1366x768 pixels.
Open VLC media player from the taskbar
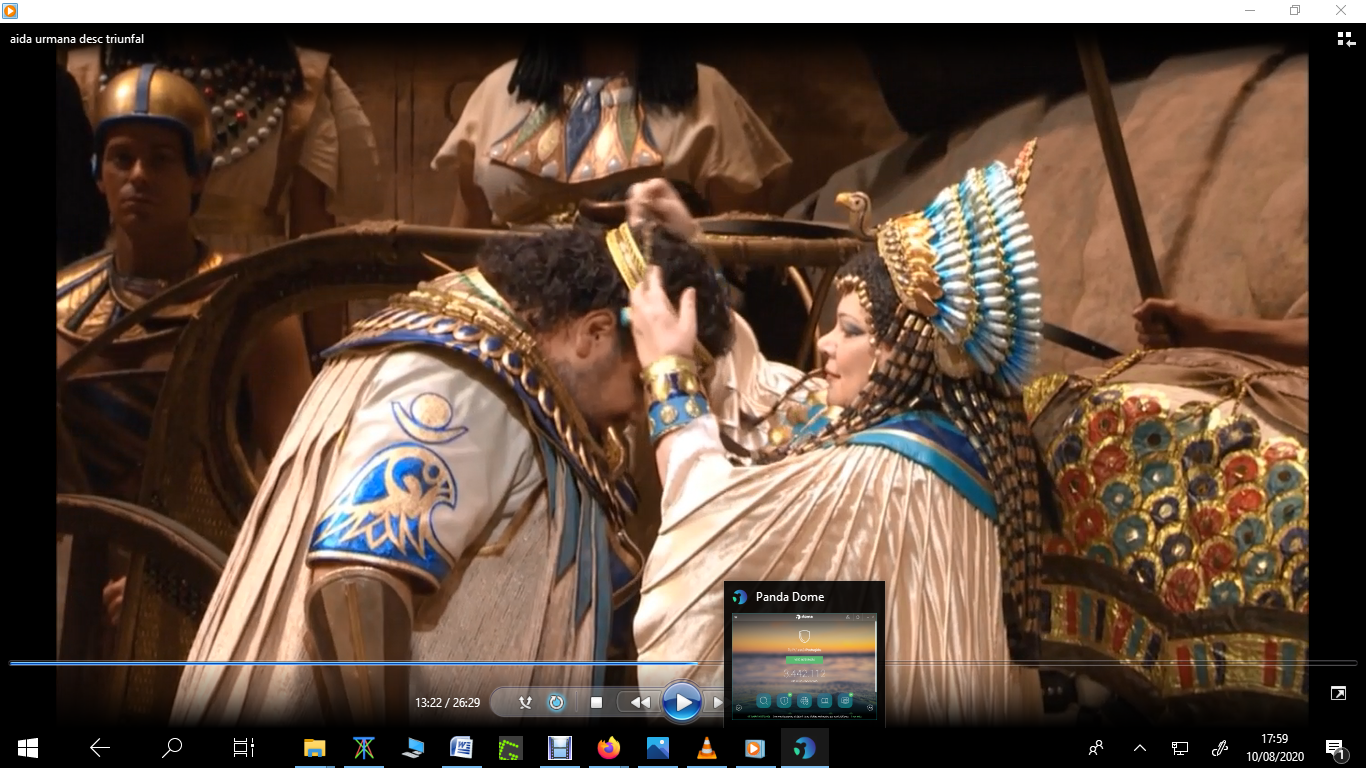tap(706, 747)
